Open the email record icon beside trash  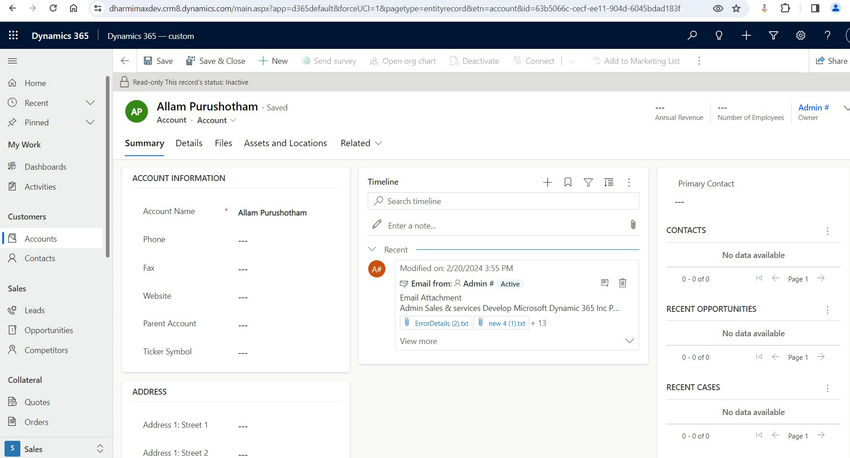tap(604, 283)
